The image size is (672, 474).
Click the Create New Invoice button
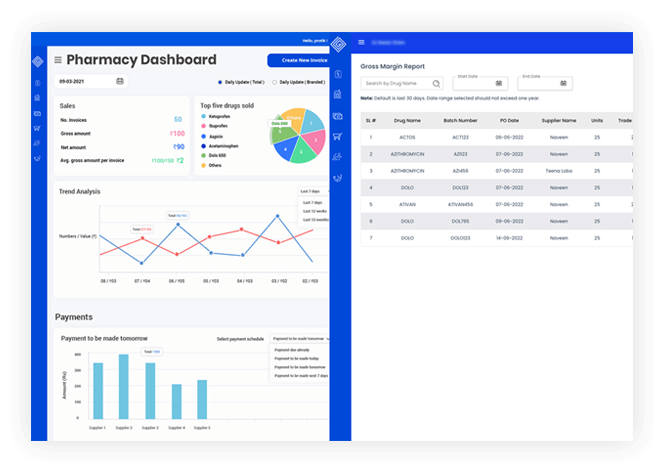296,61
